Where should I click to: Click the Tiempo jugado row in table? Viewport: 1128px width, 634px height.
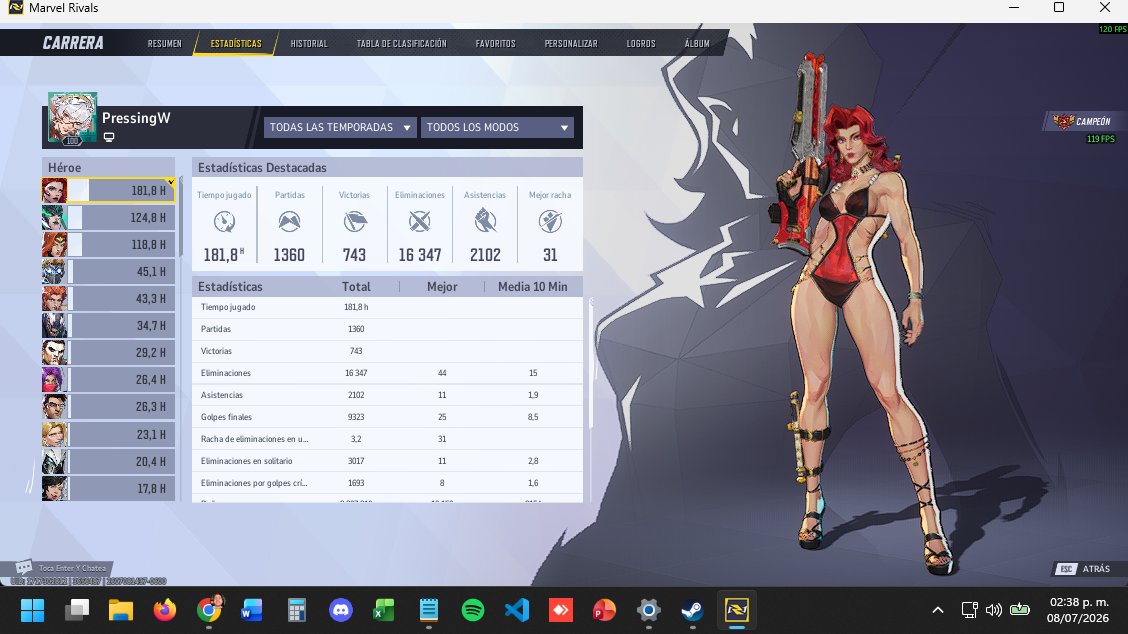coord(387,307)
